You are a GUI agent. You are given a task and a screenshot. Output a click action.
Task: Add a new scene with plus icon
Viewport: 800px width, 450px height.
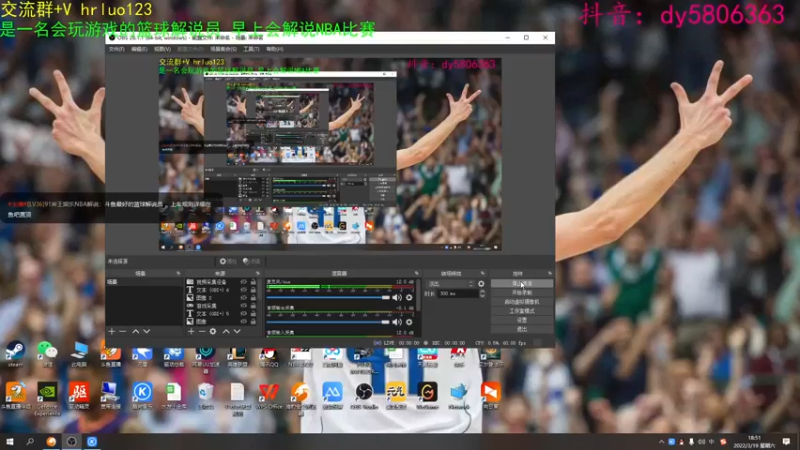[111, 332]
